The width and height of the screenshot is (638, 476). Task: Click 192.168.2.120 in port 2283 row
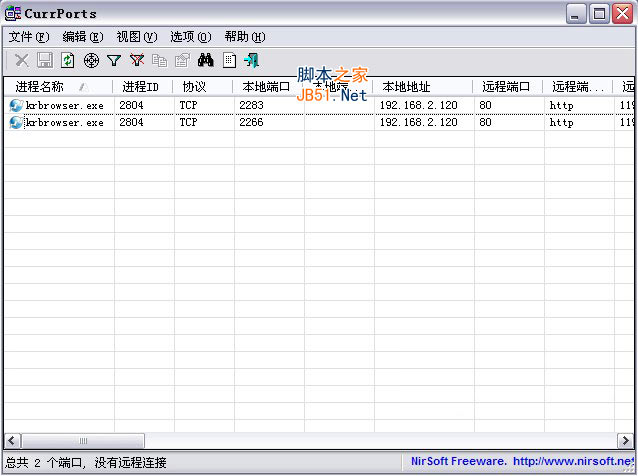[418, 105]
